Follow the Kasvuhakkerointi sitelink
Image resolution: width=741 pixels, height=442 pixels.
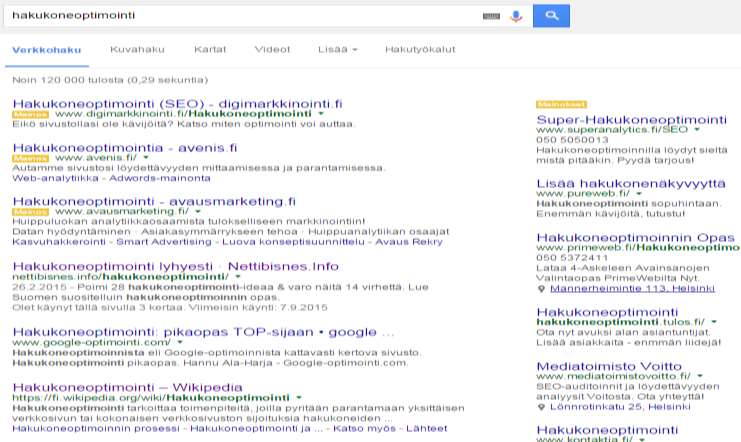[x=59, y=242]
